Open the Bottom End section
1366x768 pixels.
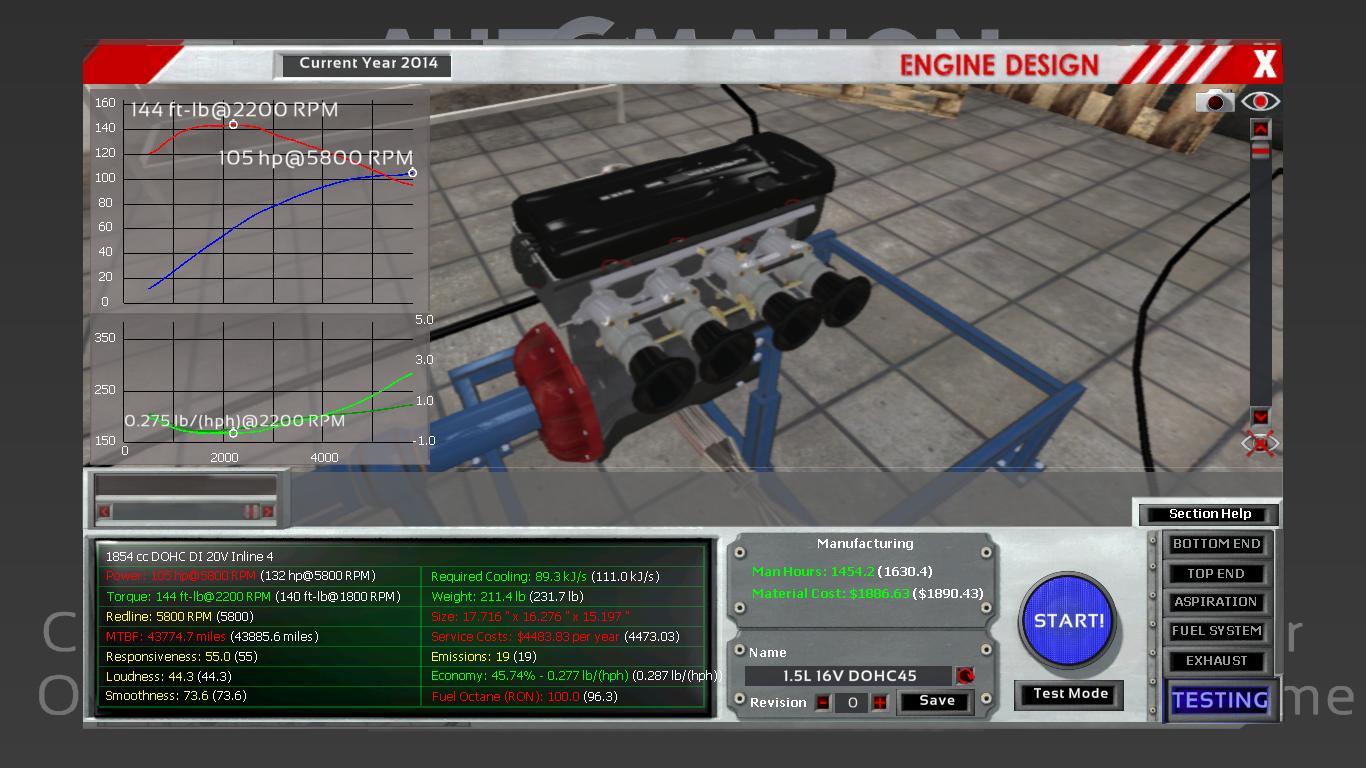(1216, 544)
